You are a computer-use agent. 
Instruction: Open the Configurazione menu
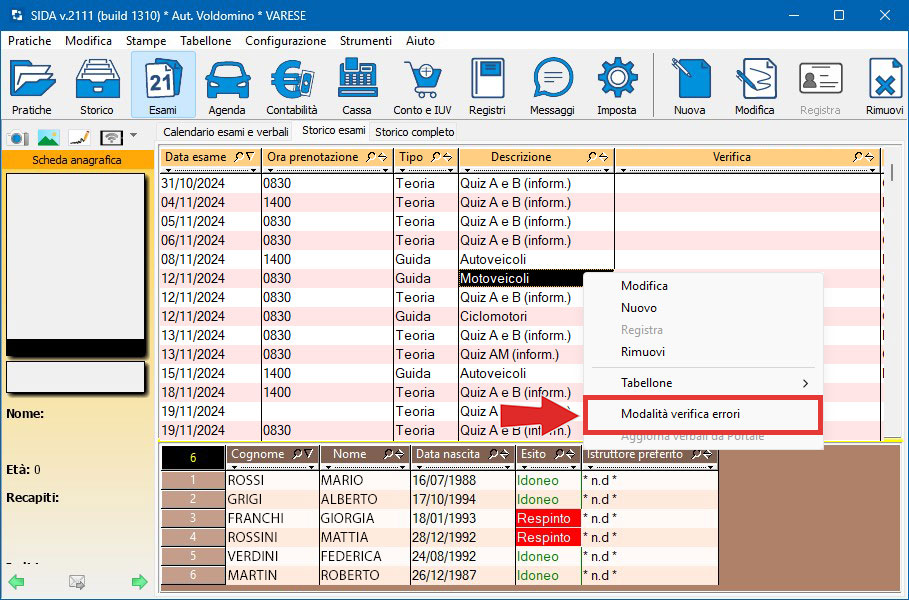285,41
